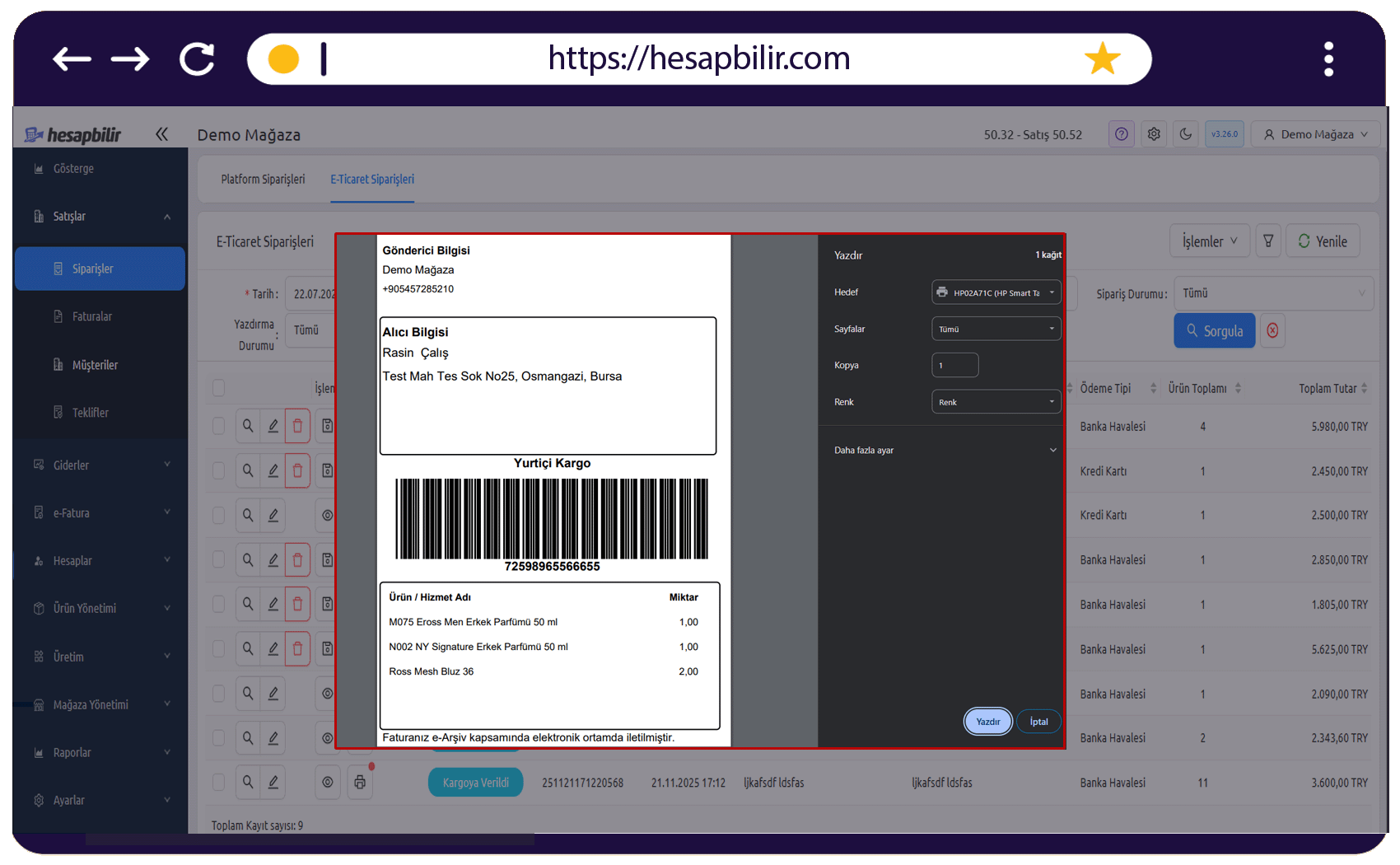Click eye icon on 2.500,00 TRY row
Image resolution: width=1400 pixels, height=865 pixels.
click(327, 515)
